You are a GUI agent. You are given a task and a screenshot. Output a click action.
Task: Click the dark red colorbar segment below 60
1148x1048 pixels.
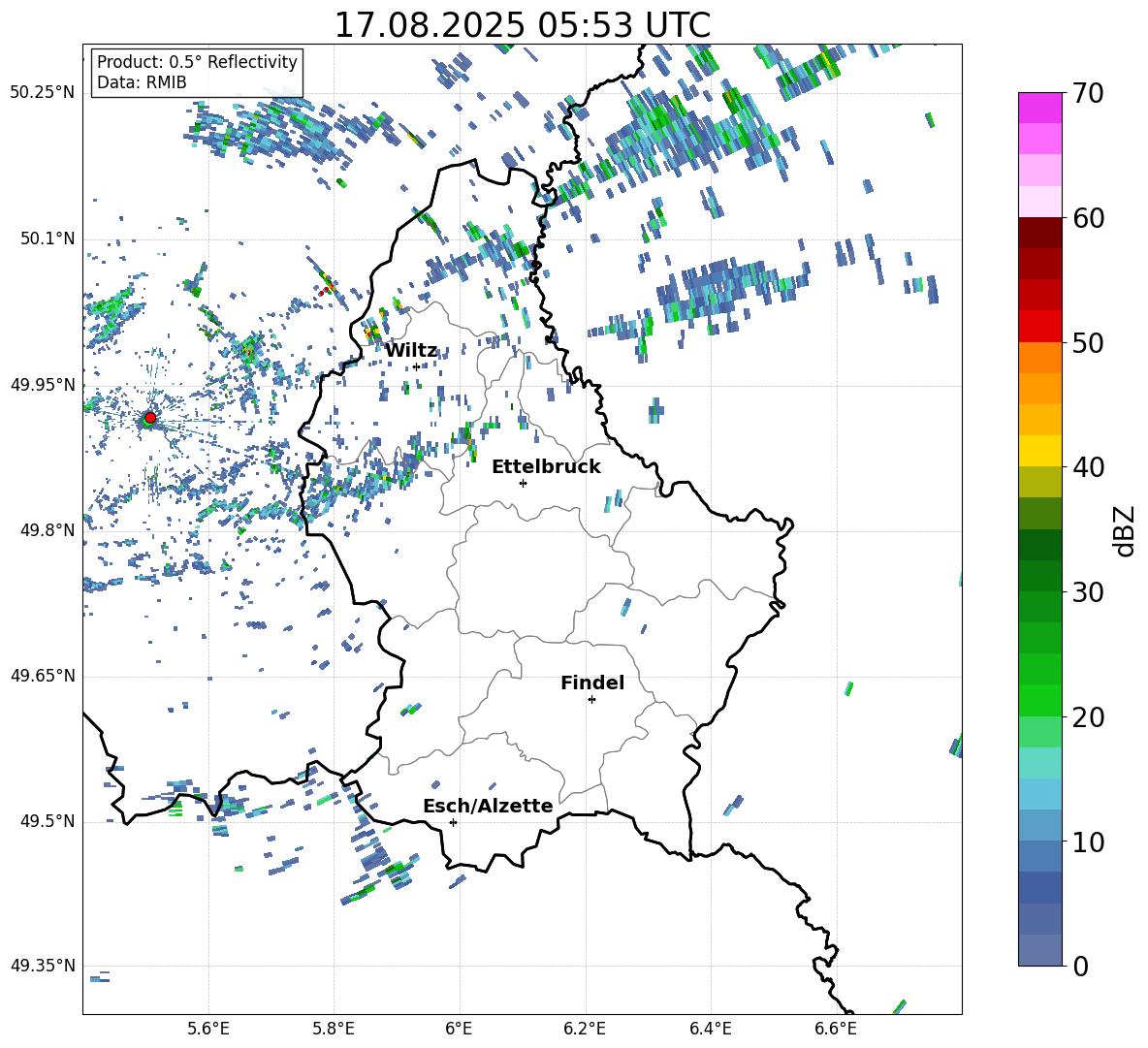point(1039,233)
